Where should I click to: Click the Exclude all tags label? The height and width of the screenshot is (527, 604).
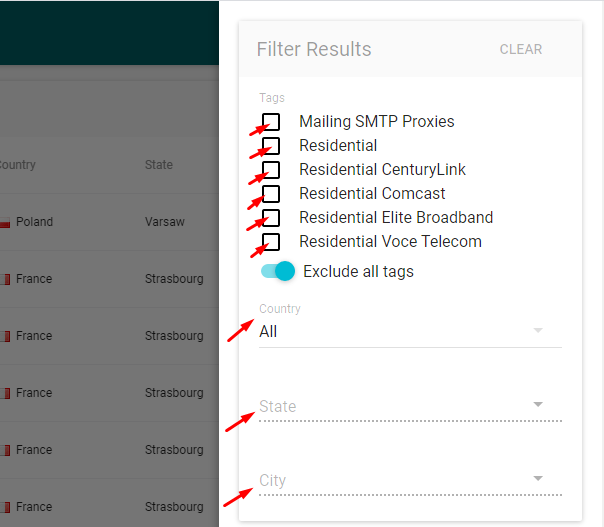358,272
